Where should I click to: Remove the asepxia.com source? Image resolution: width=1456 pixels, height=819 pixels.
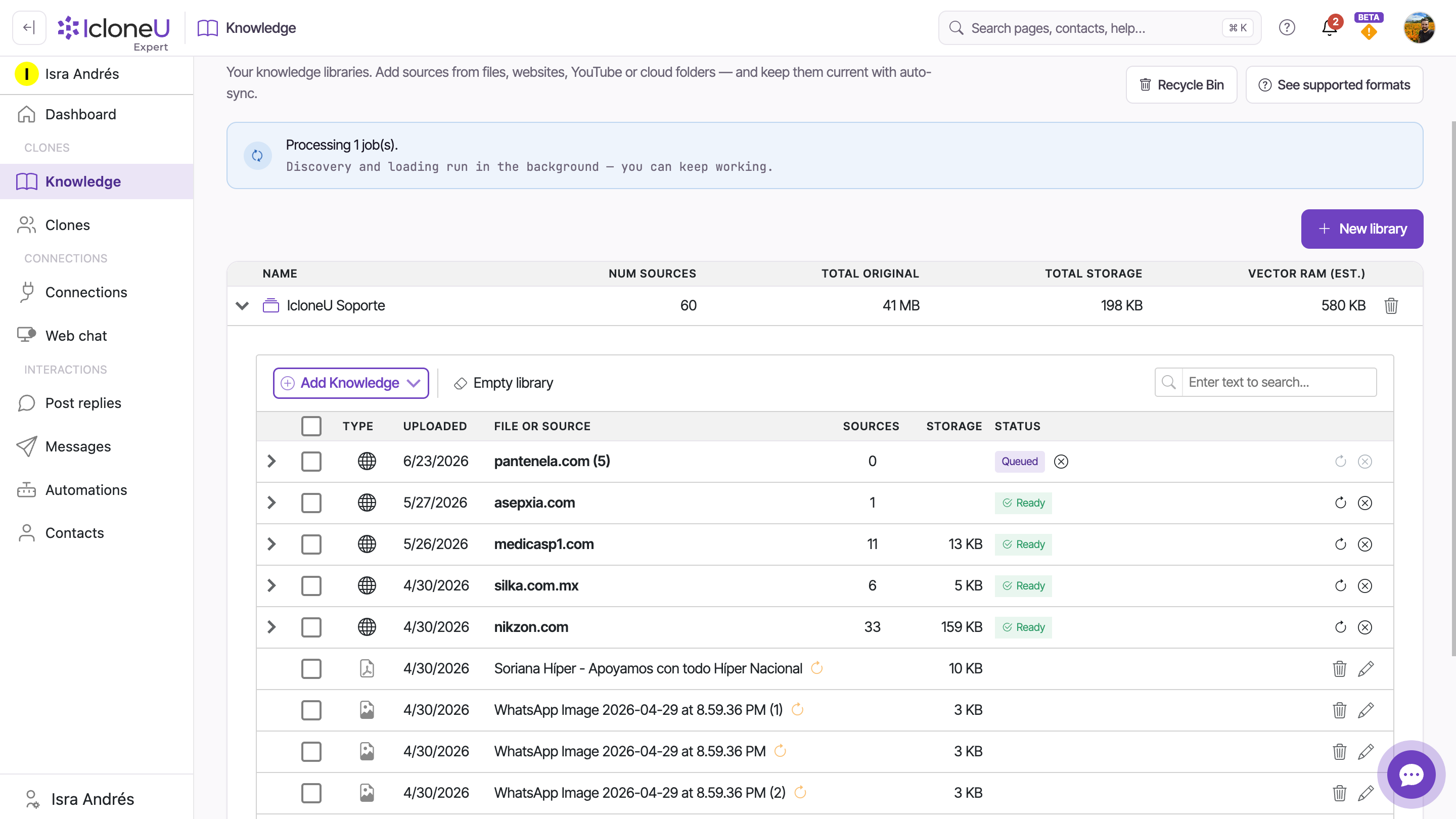pos(1364,503)
